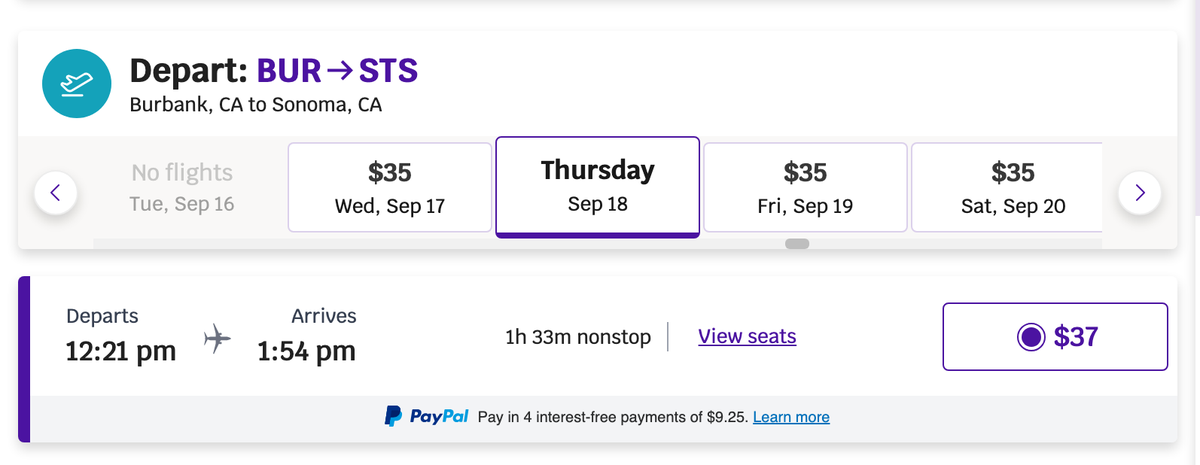Click the PayPal logo
This screenshot has width=1200, height=465.
[x=427, y=417]
